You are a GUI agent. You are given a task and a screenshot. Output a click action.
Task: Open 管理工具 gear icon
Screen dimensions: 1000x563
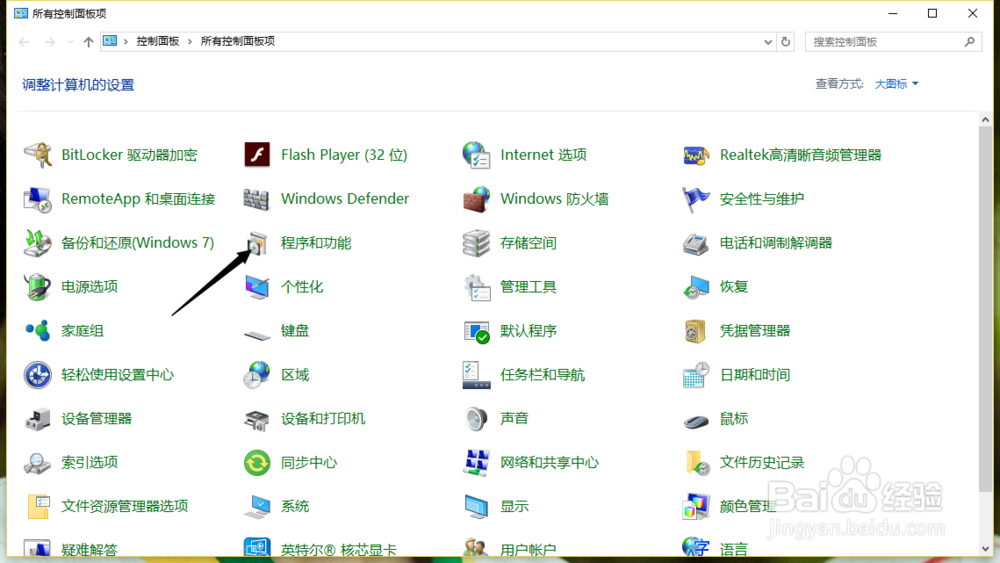tap(476, 287)
